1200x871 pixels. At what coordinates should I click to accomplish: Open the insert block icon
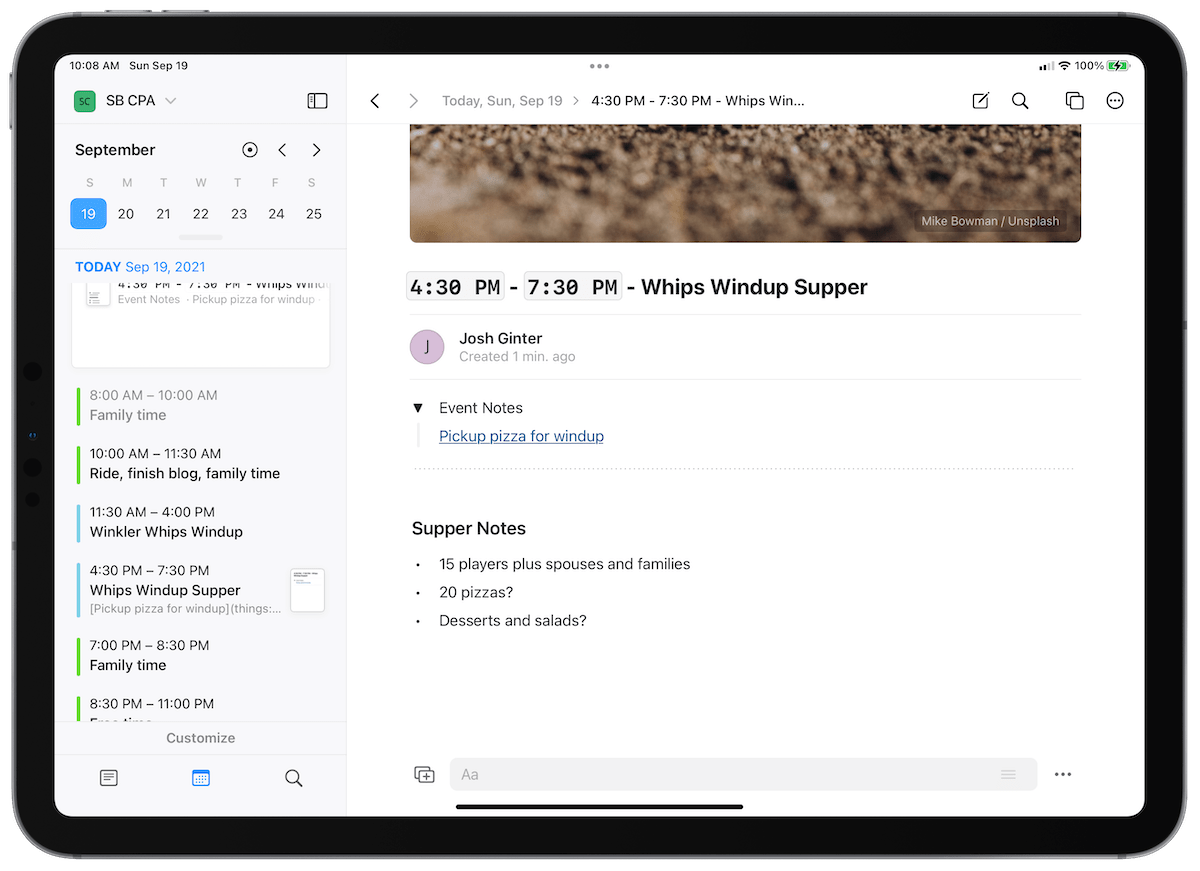pyautogui.click(x=424, y=774)
